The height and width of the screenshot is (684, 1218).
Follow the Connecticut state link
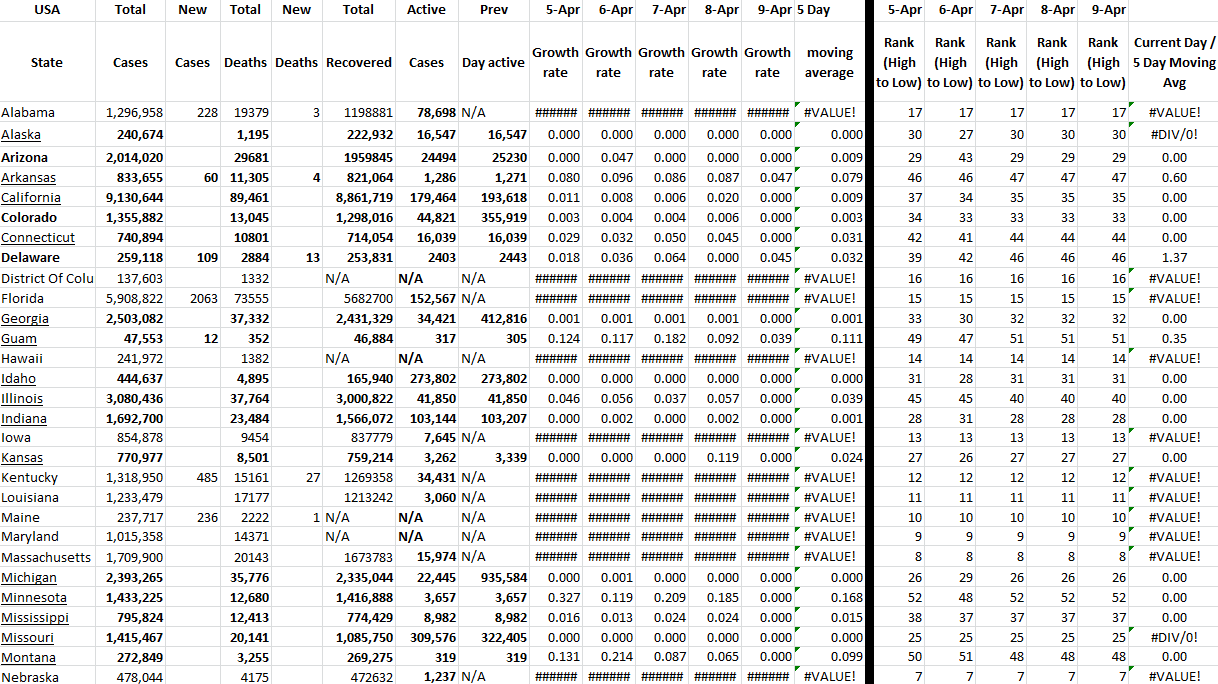[x=38, y=237]
